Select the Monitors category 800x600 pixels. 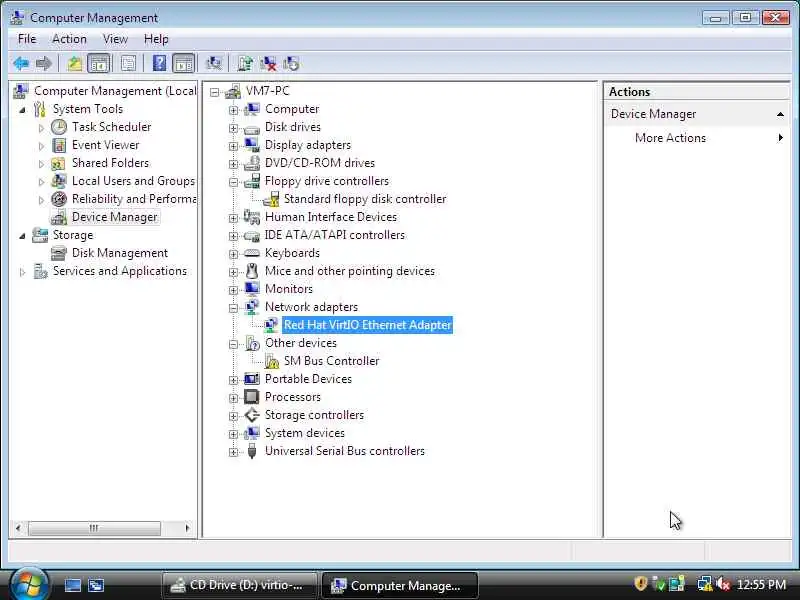(289, 289)
